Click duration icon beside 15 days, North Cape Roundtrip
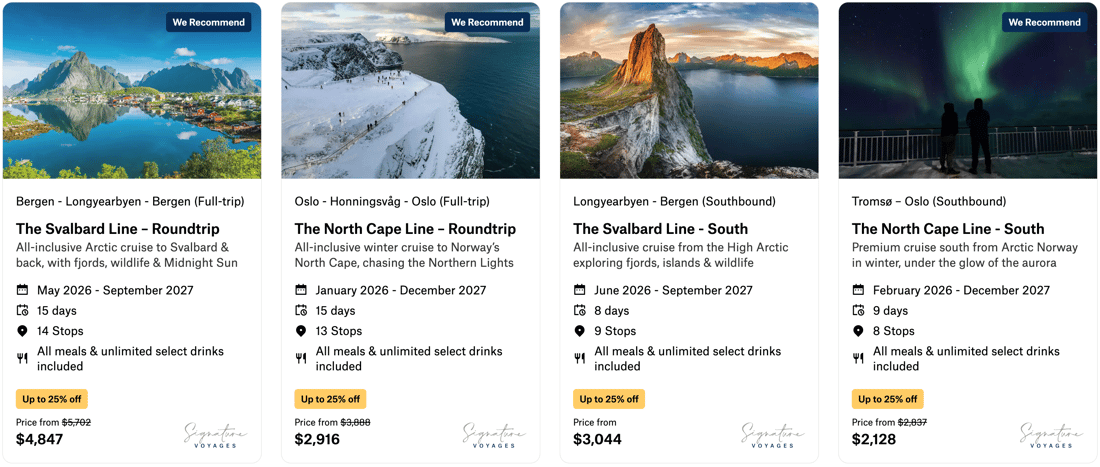Viewport: 1100px width, 467px height. (x=301, y=311)
